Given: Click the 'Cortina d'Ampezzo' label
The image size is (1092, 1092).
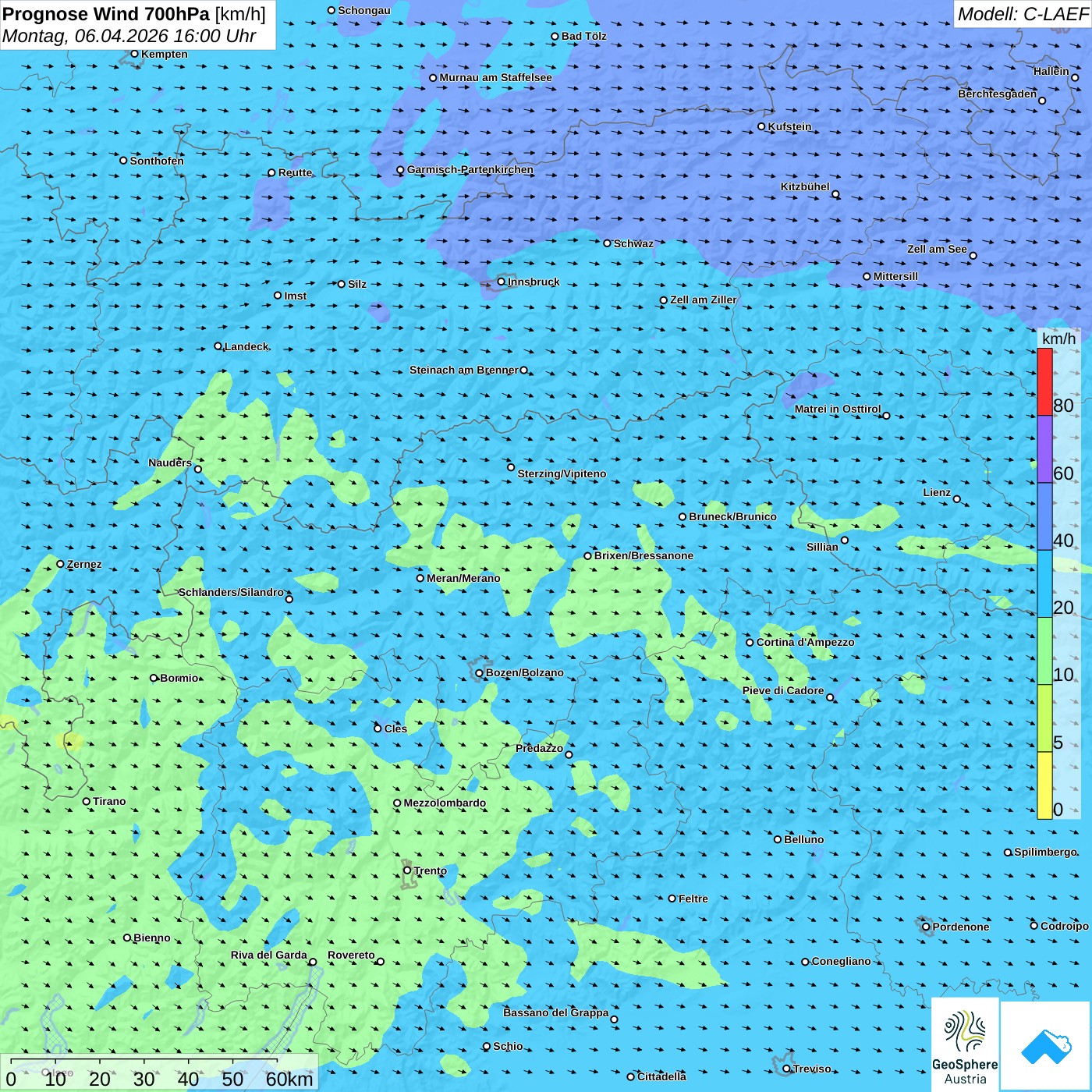Looking at the screenshot, I should [x=806, y=642].
